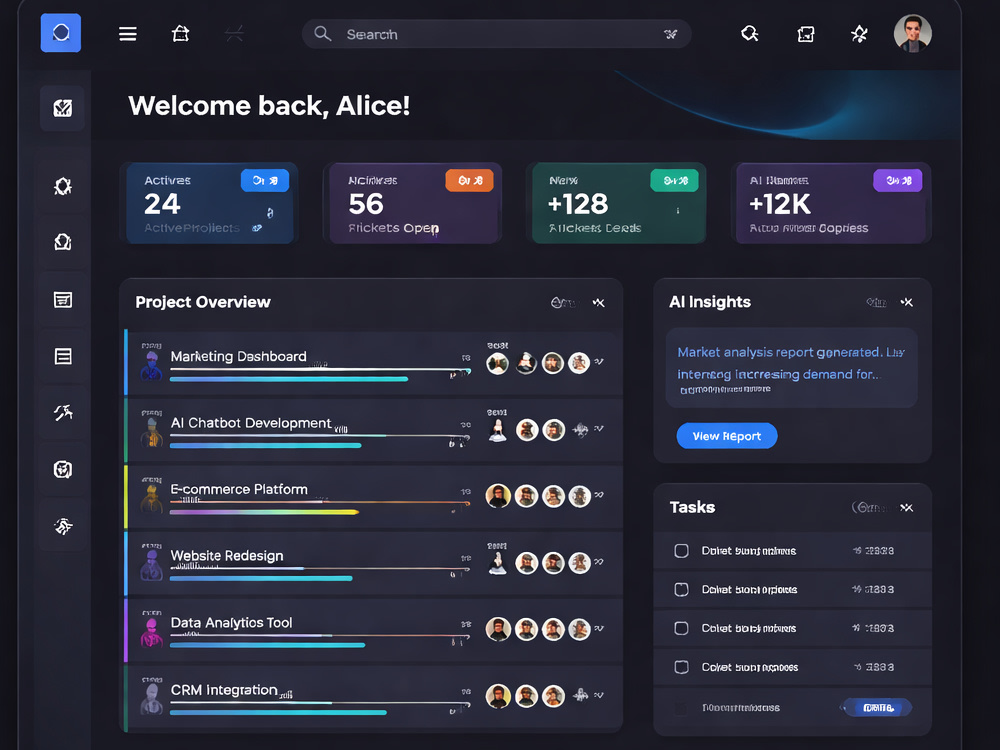
Task: Click inside the Search field
Action: coord(496,34)
